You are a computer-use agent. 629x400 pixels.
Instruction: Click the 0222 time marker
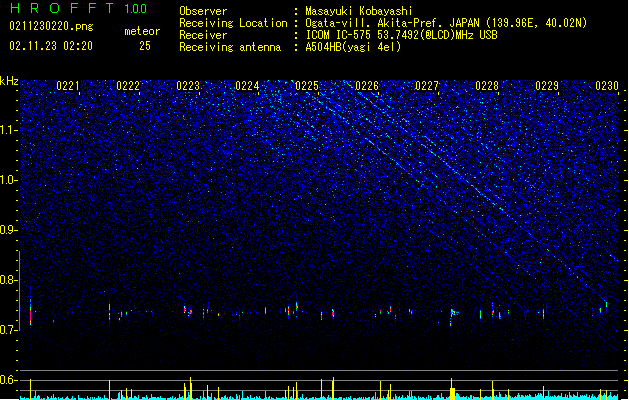[x=128, y=85]
